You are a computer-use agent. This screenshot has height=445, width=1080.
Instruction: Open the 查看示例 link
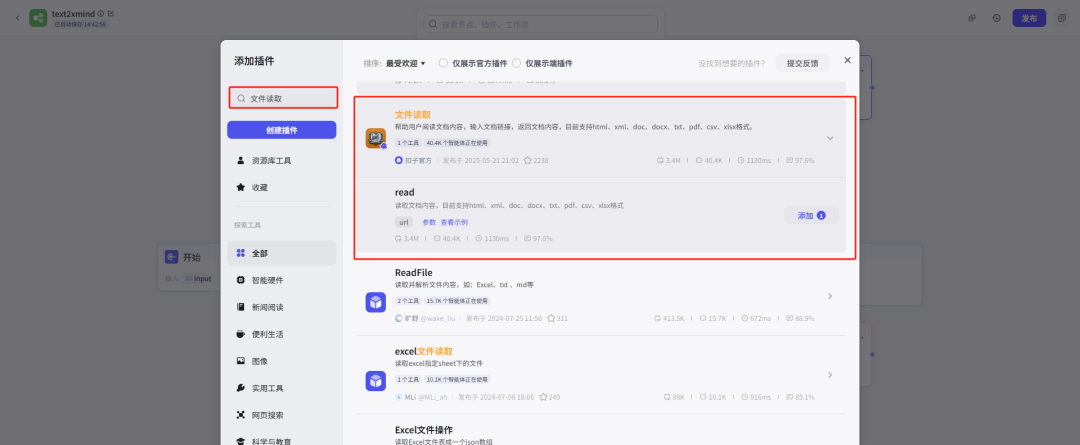point(454,222)
